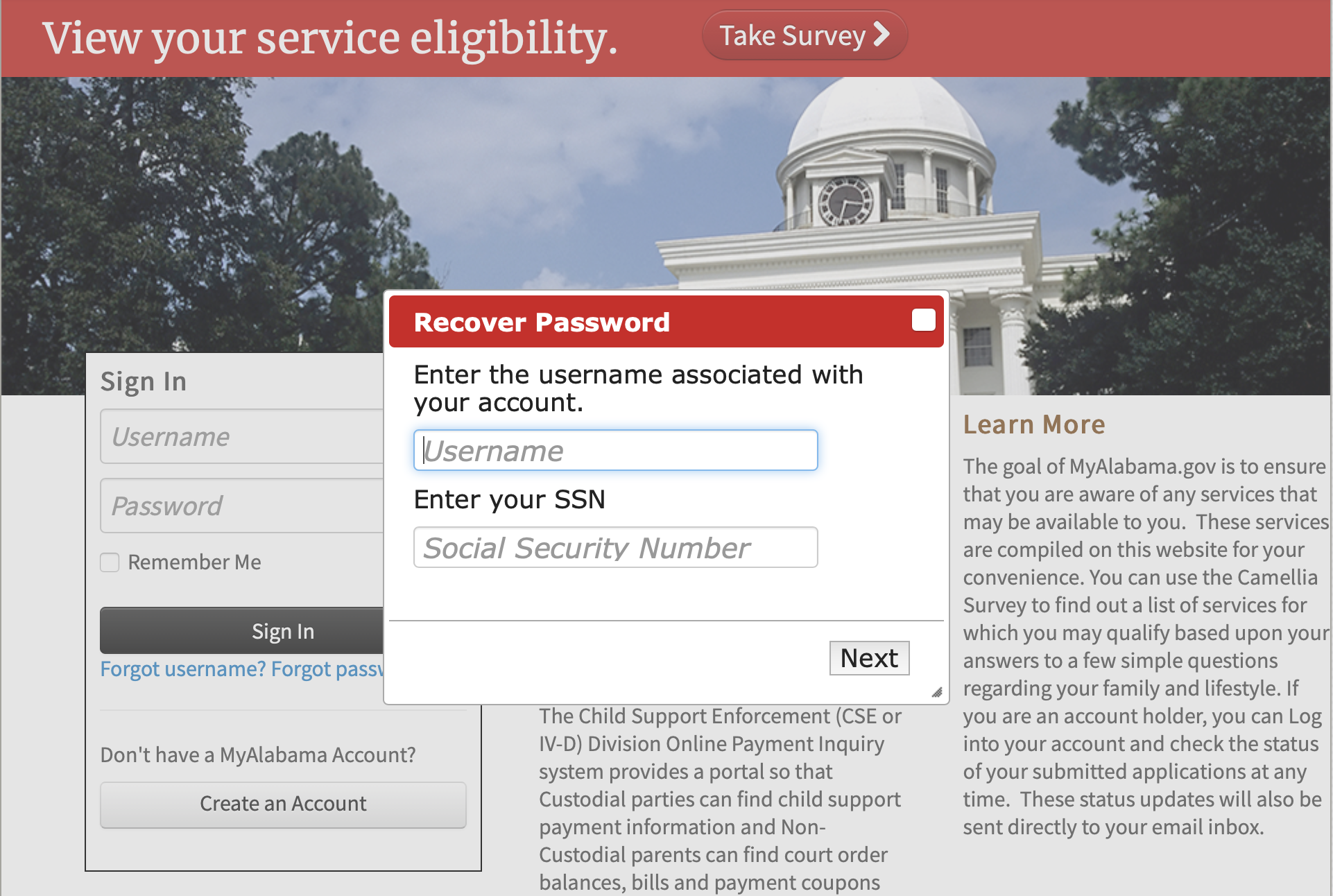This screenshot has width=1333, height=896.
Task: Click the Learn More heading
Action: (1033, 424)
